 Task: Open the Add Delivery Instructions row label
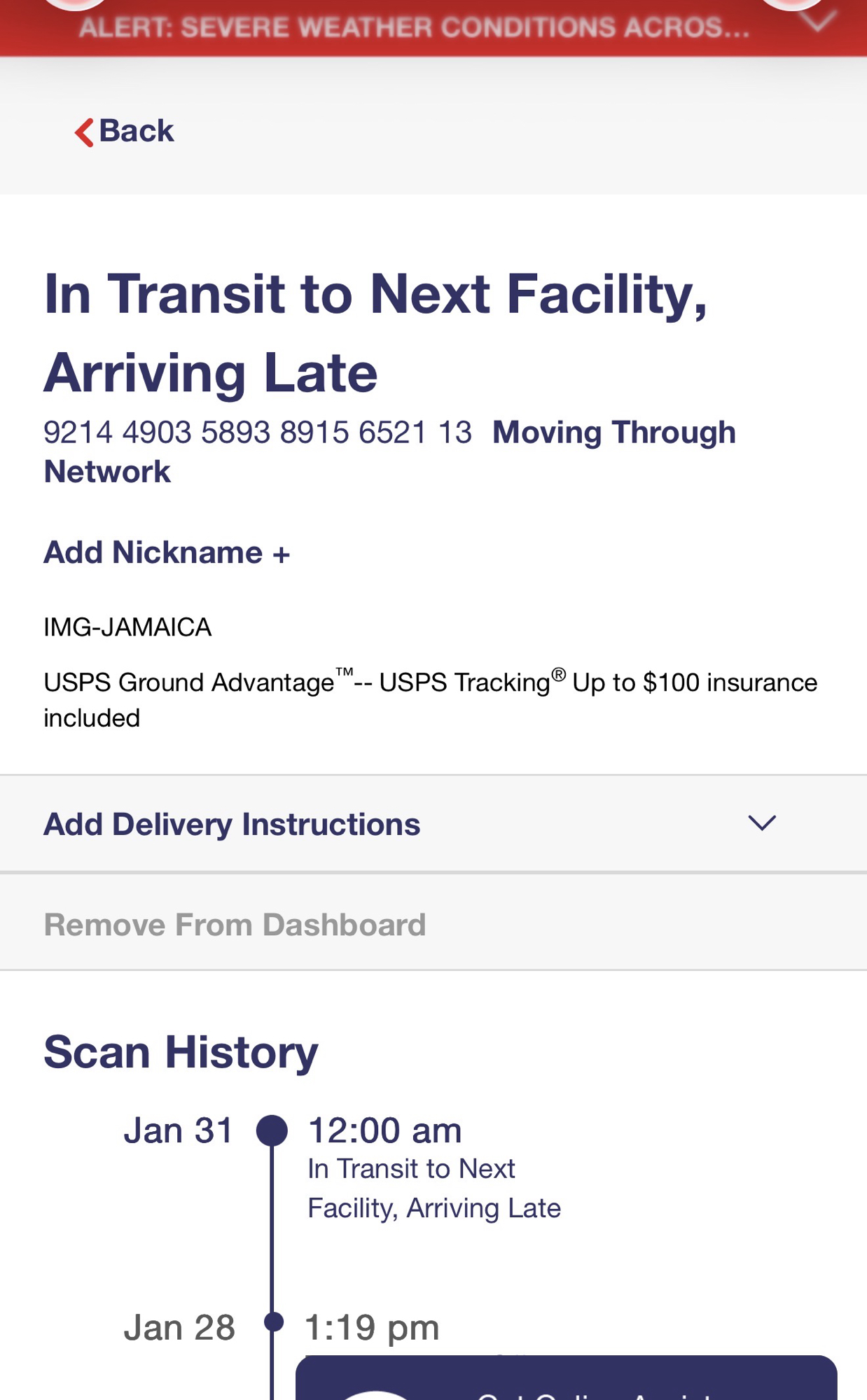coord(232,825)
